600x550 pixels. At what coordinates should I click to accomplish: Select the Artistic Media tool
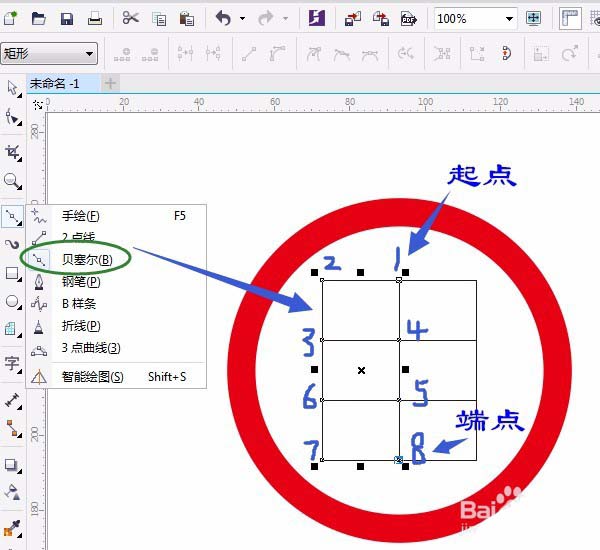coord(13,244)
